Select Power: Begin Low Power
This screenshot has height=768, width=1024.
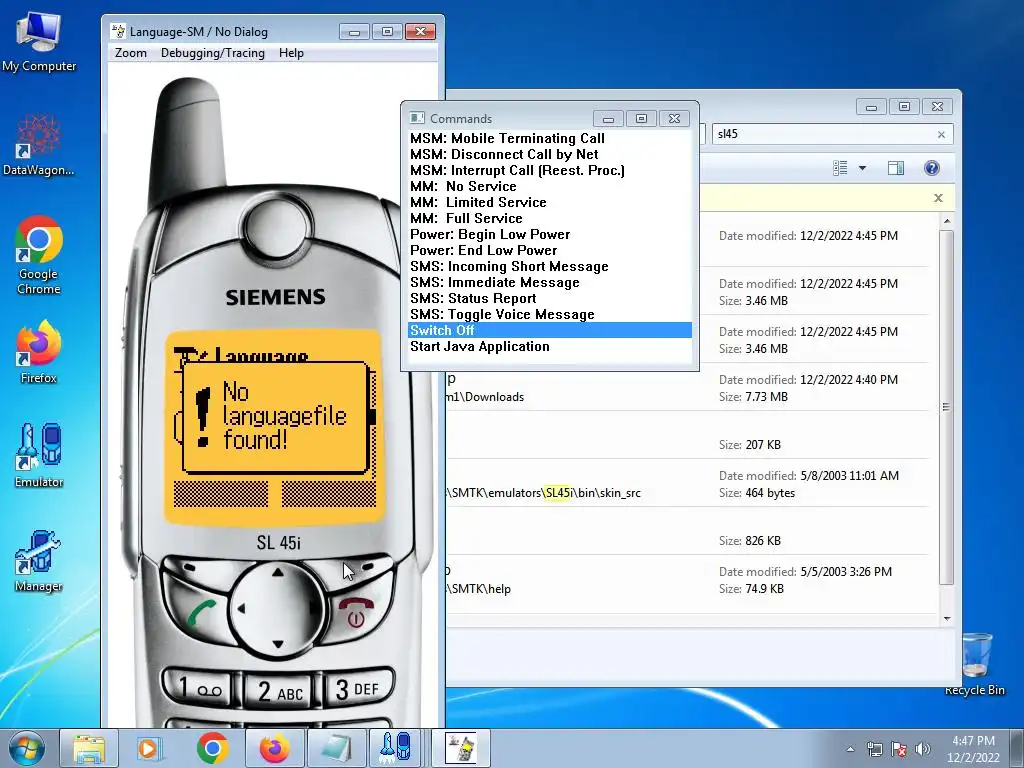tap(550, 234)
